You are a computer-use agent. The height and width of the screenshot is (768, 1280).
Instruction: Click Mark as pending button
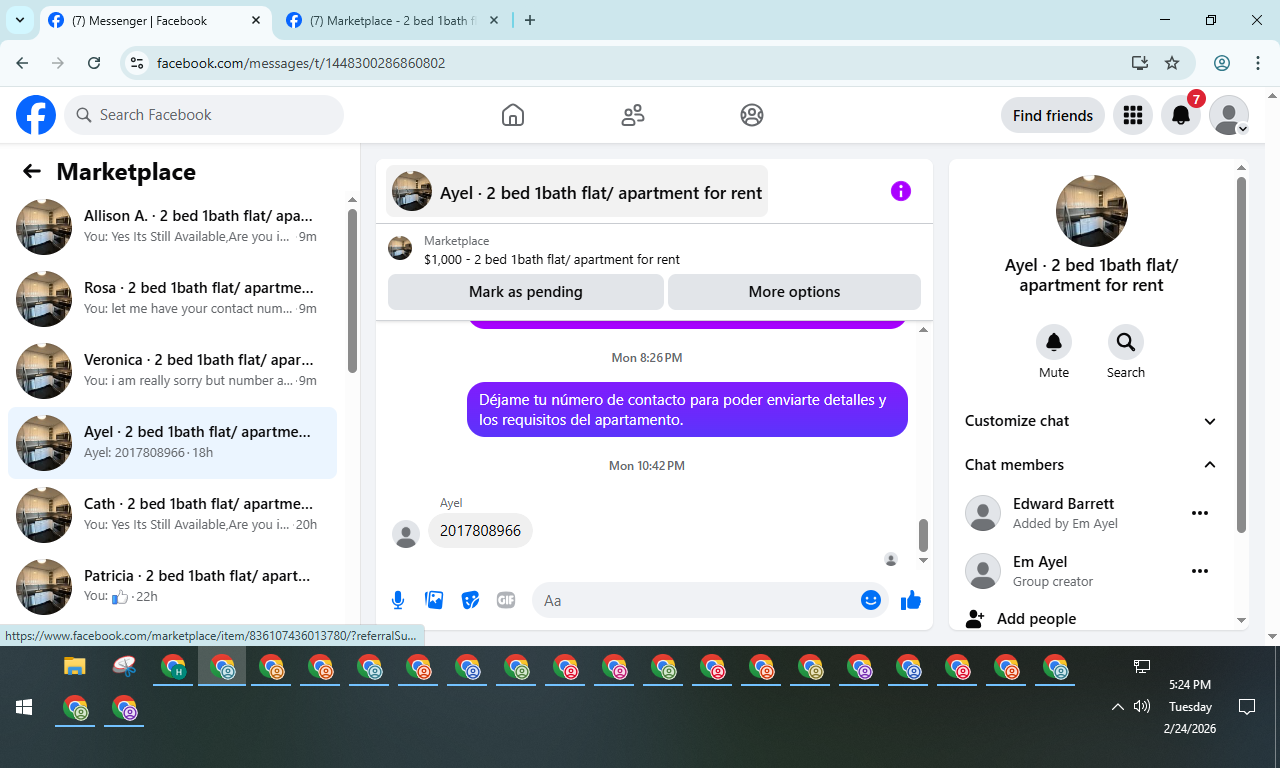click(526, 292)
